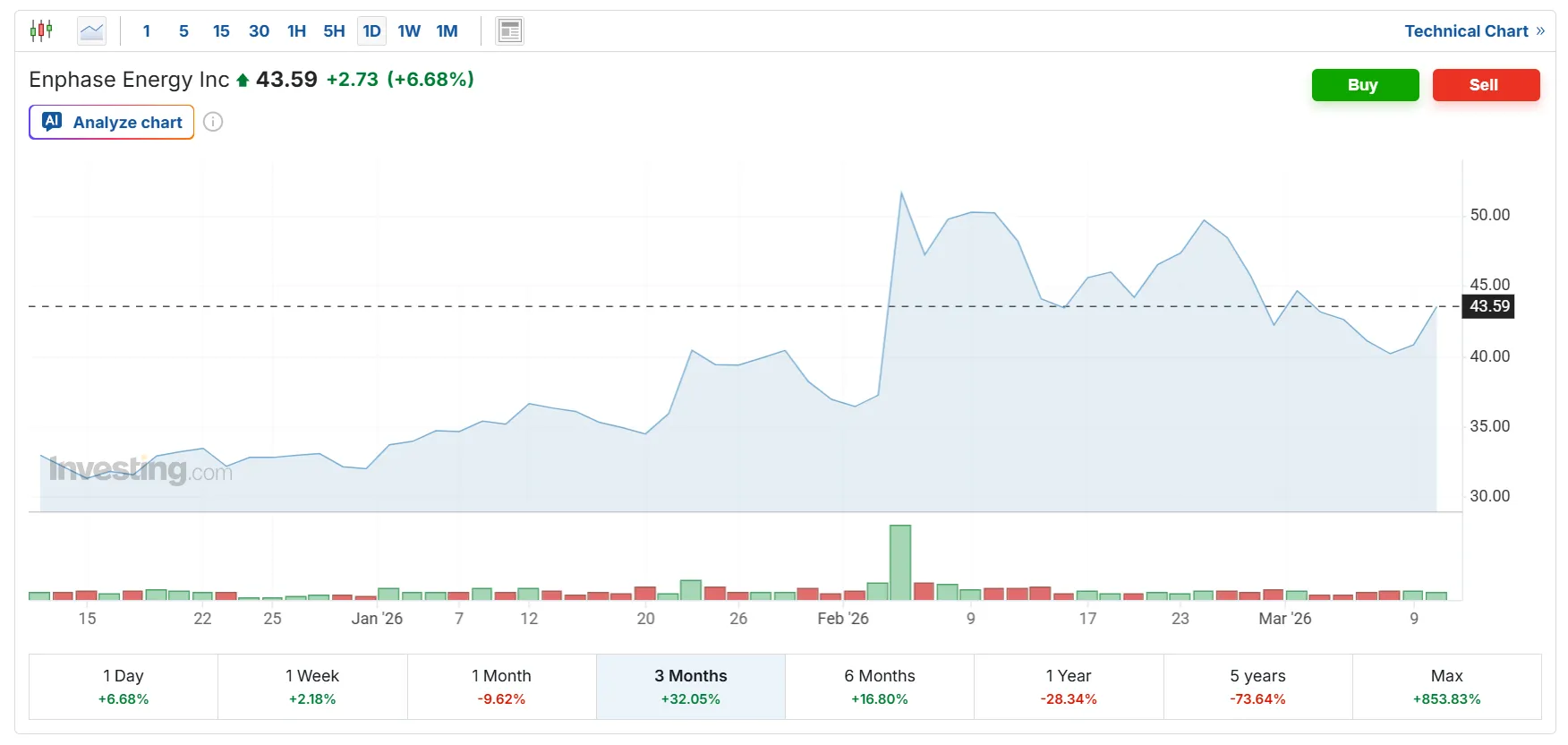Set interval to 1 minute
The image size is (1568, 745).
[147, 31]
